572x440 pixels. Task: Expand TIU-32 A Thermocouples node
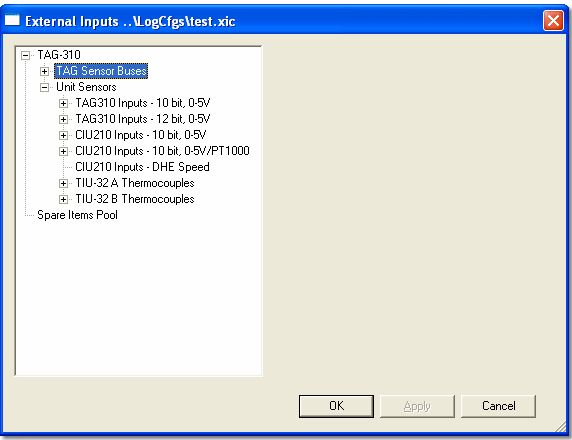point(63,184)
